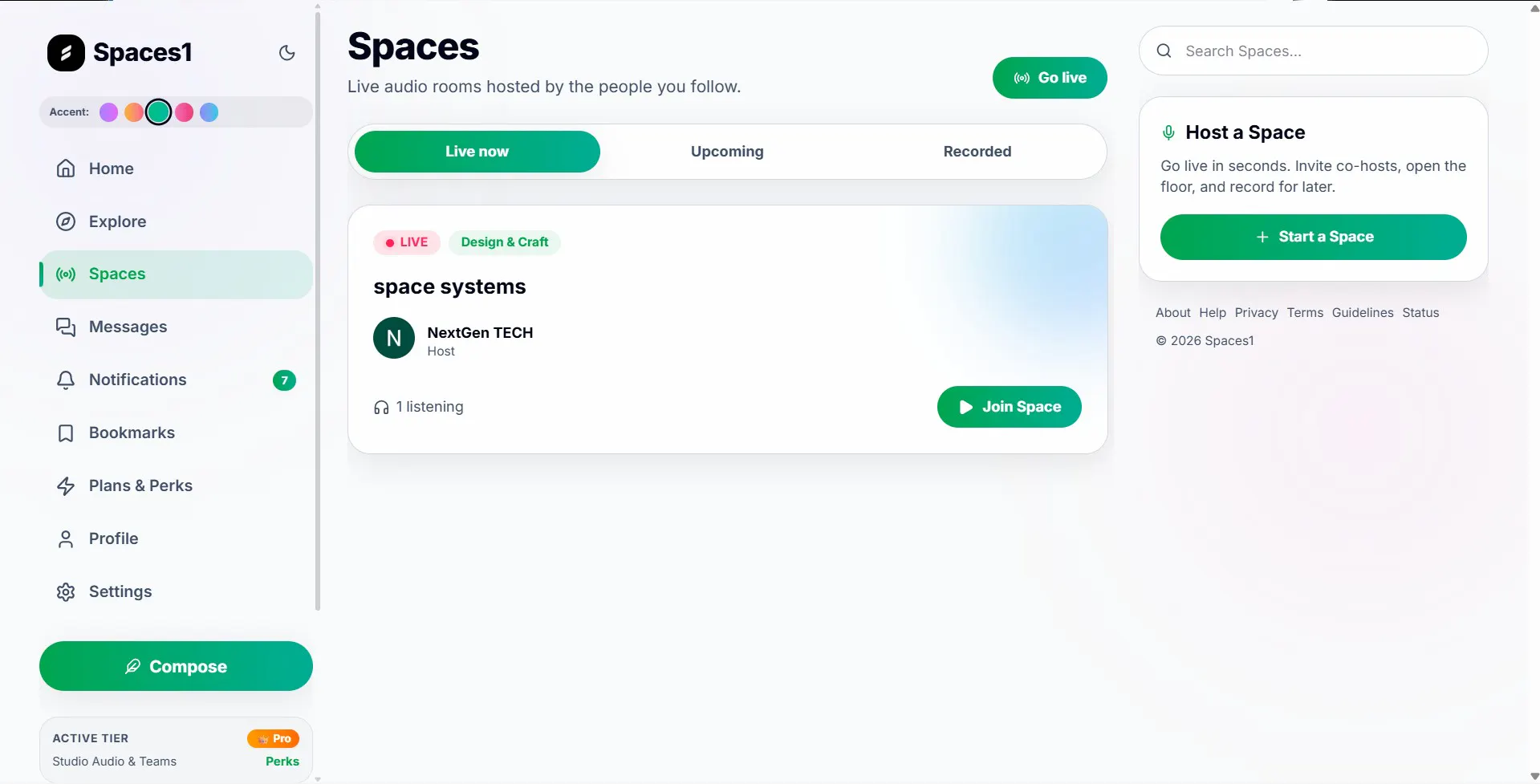Pick the blue accent swatch
This screenshot has height=784, width=1540.
209,112
